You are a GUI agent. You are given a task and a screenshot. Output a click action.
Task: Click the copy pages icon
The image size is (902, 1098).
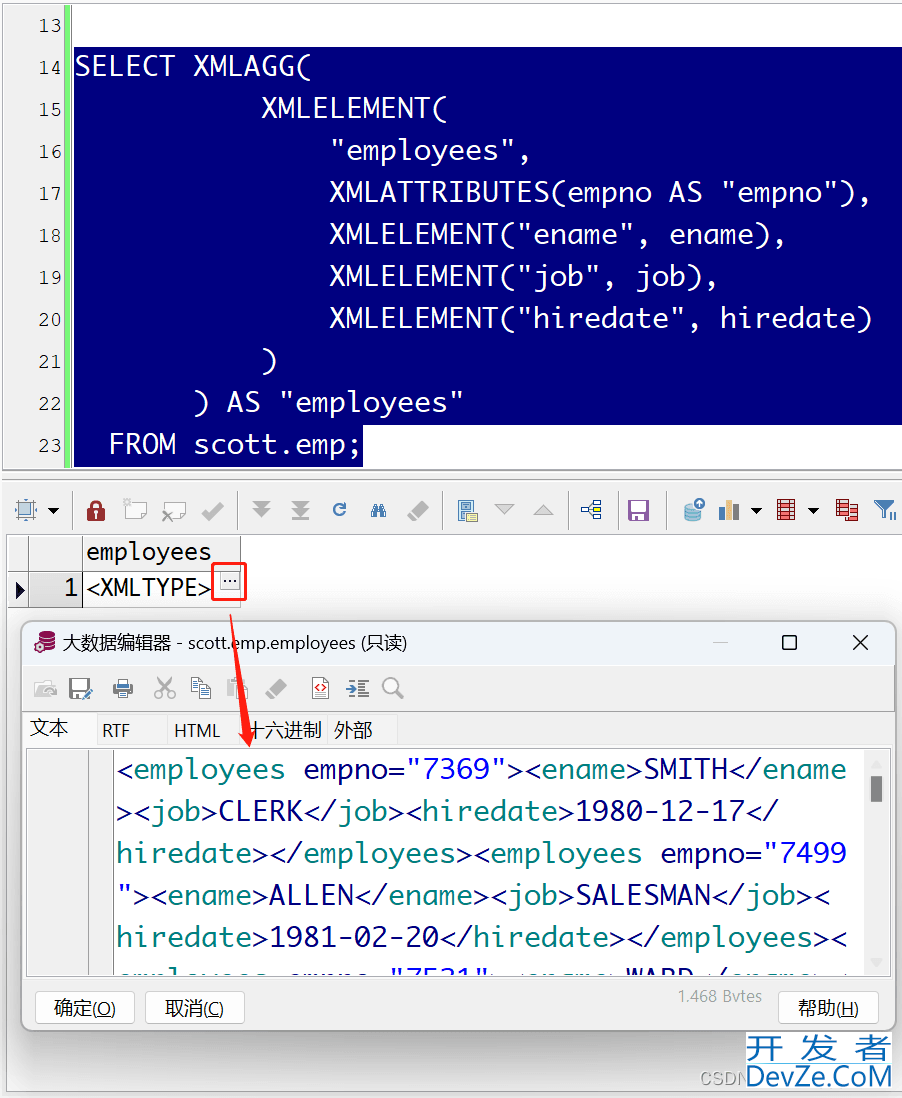pyautogui.click(x=201, y=688)
